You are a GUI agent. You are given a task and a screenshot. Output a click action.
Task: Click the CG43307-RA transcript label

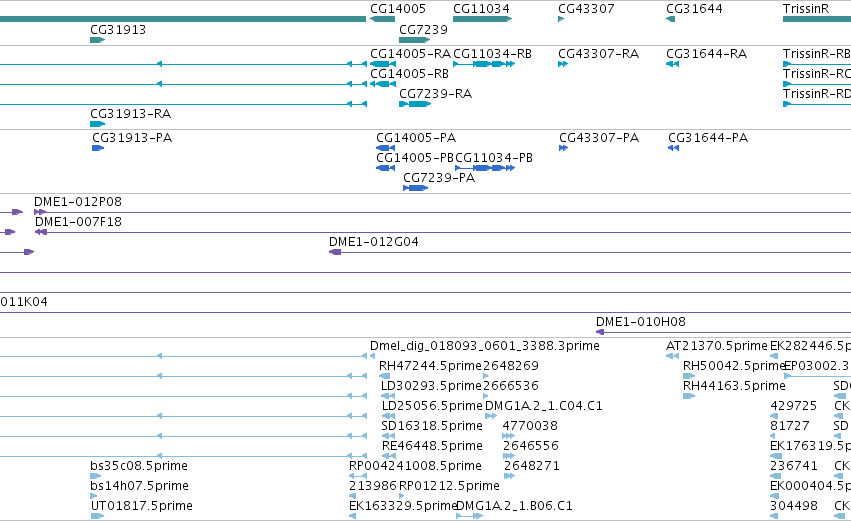(x=599, y=54)
